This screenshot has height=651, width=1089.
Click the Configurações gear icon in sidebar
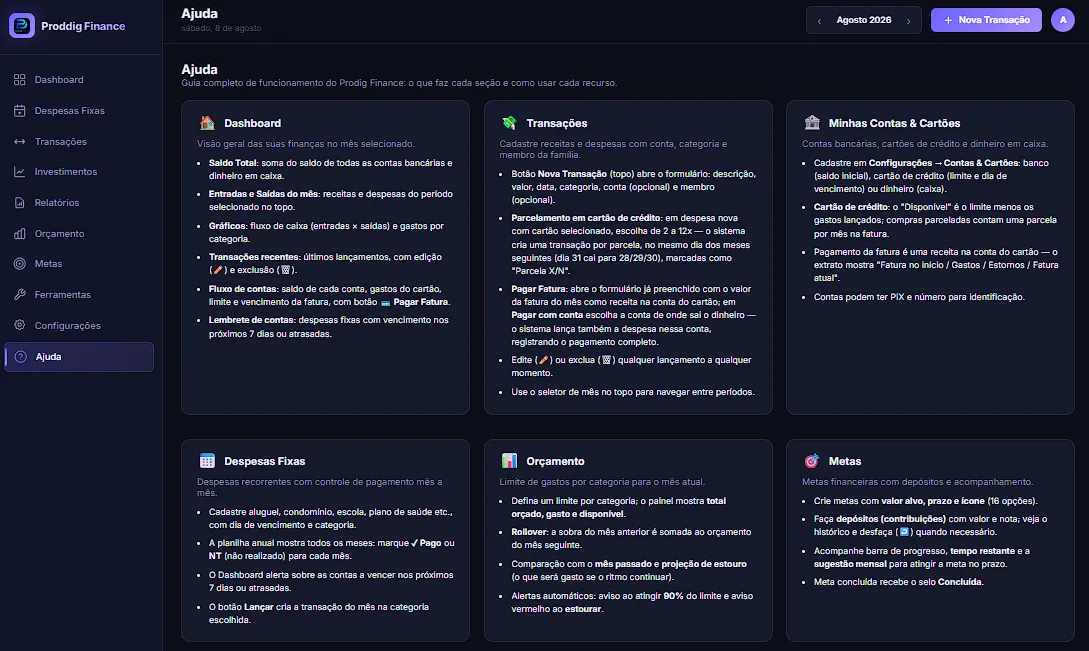click(19, 325)
